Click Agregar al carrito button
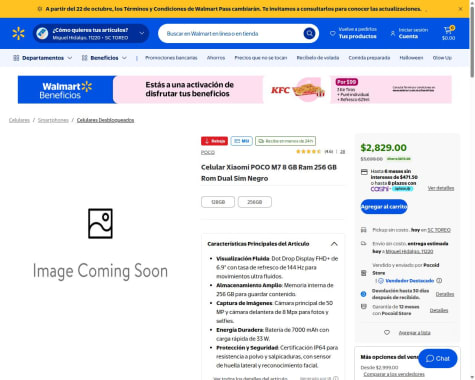Viewport: 475px width, 380px height. pos(384,207)
